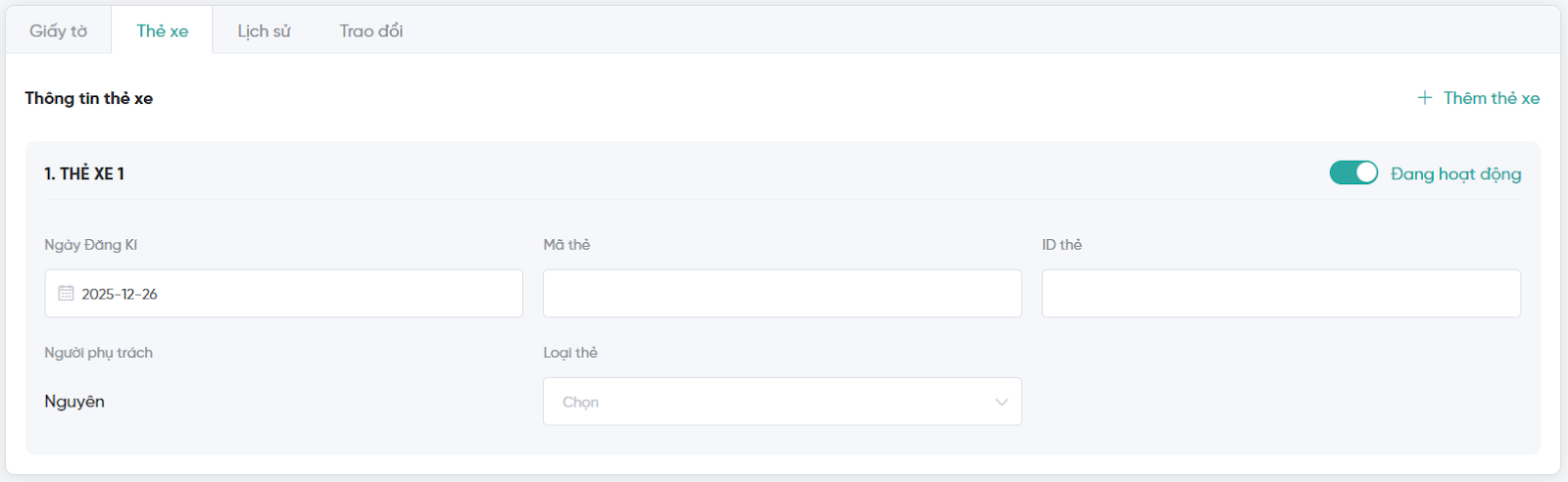Image resolution: width=1568 pixels, height=482 pixels.
Task: Focus the Mã thẻ input field
Action: (x=782, y=293)
